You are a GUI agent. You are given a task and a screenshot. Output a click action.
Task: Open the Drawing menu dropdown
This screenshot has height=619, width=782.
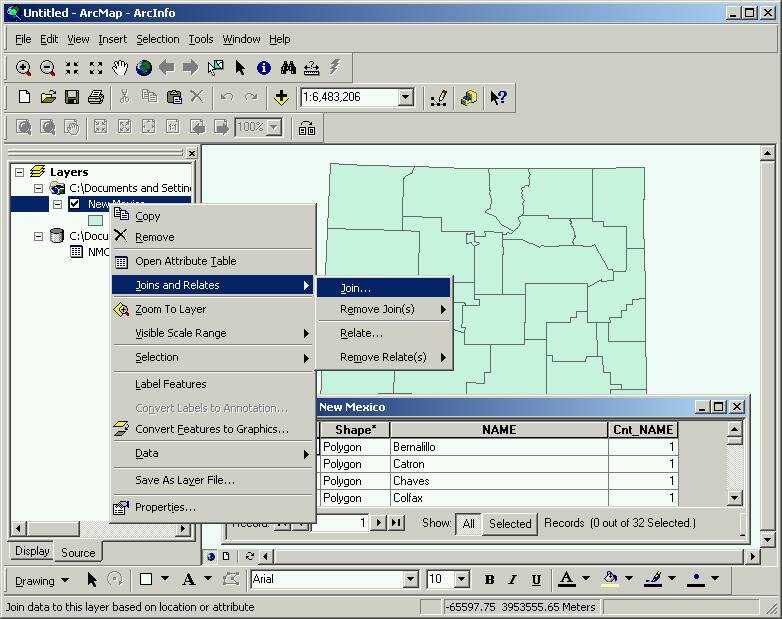(42, 581)
